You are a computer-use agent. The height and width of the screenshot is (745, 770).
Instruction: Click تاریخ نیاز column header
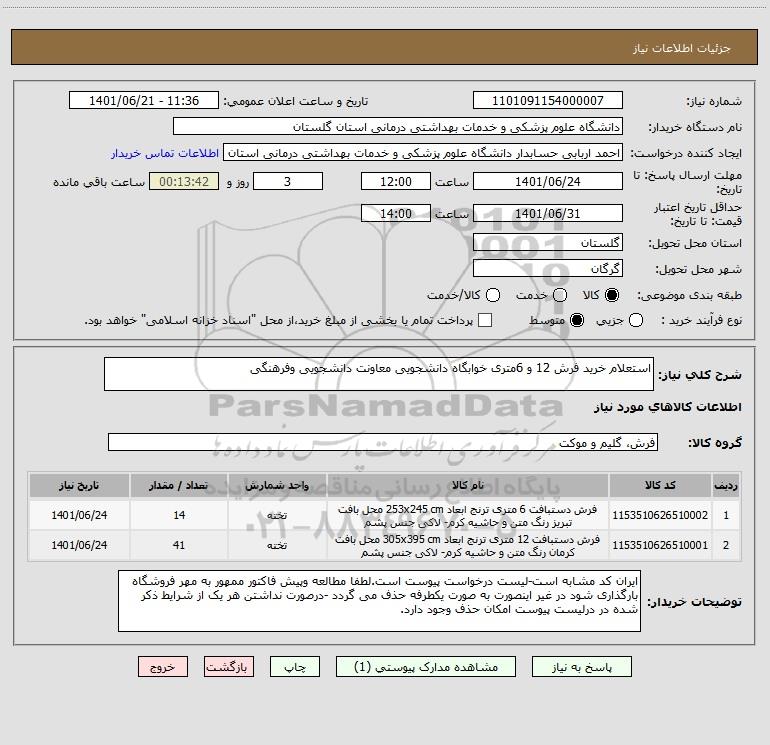point(79,485)
